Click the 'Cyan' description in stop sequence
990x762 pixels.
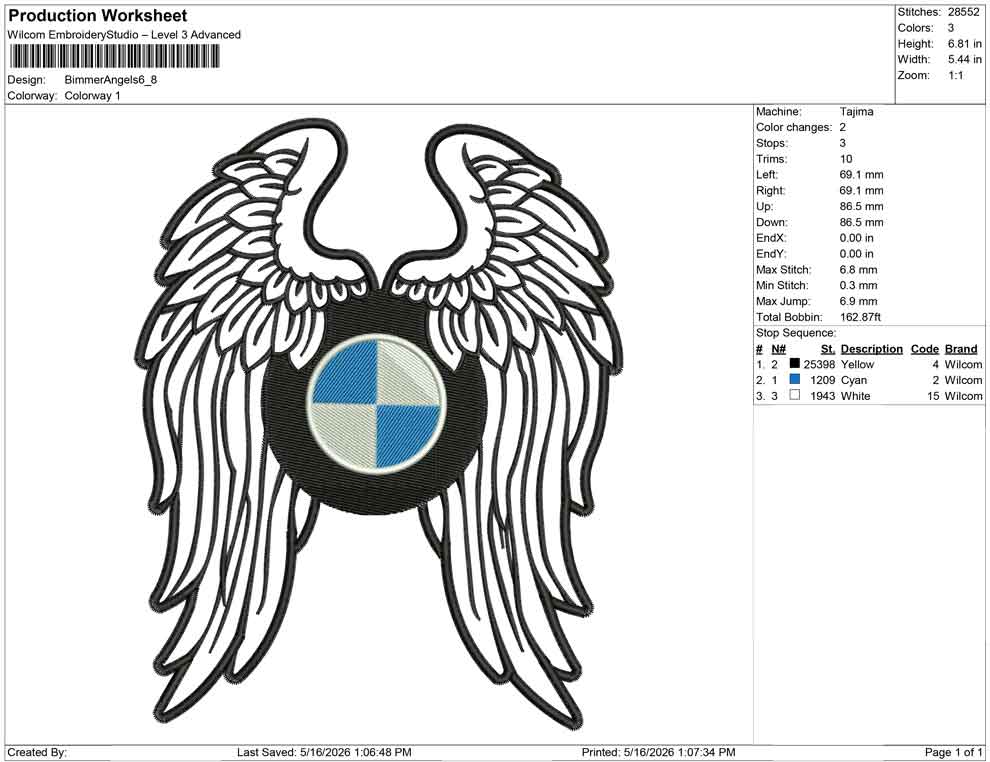tap(854, 380)
